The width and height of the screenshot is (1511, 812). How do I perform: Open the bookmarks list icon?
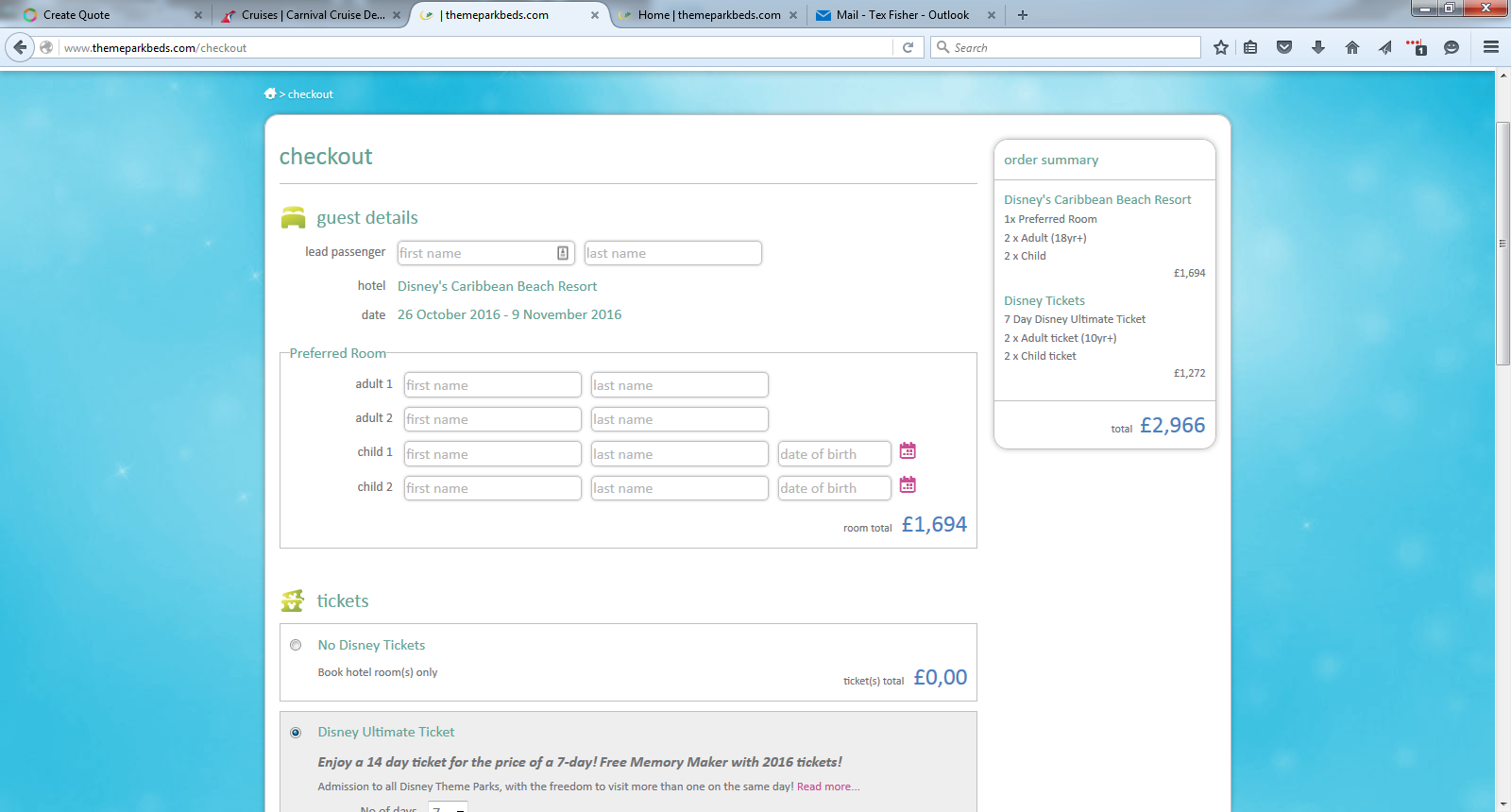point(1250,47)
